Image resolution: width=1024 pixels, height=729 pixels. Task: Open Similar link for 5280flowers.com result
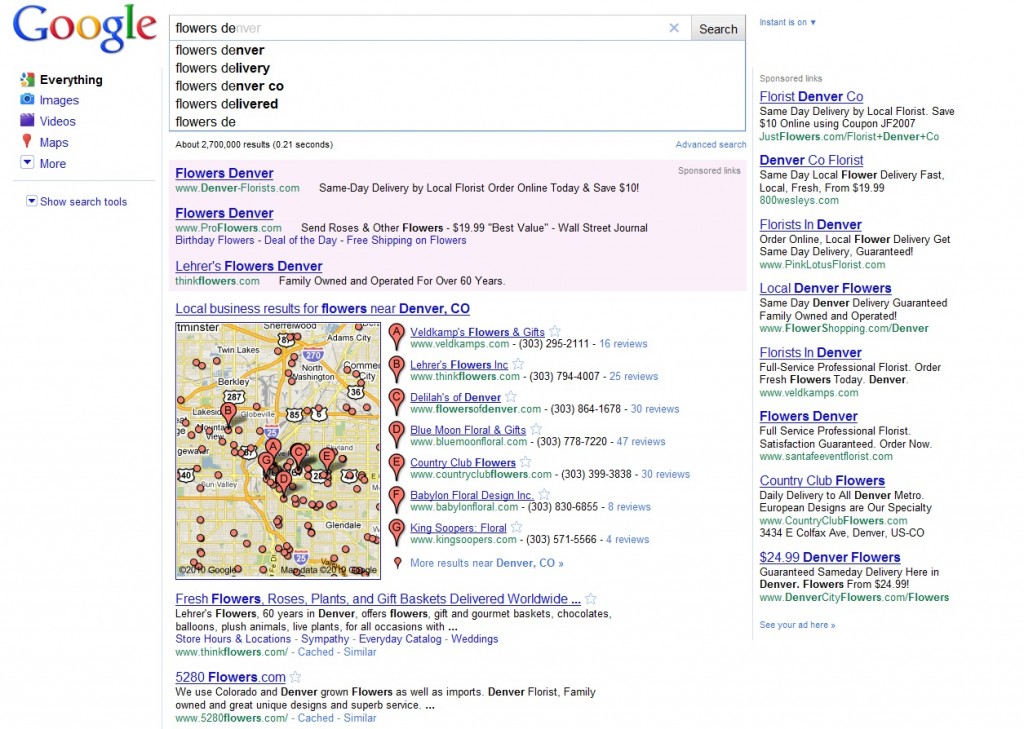click(360, 718)
